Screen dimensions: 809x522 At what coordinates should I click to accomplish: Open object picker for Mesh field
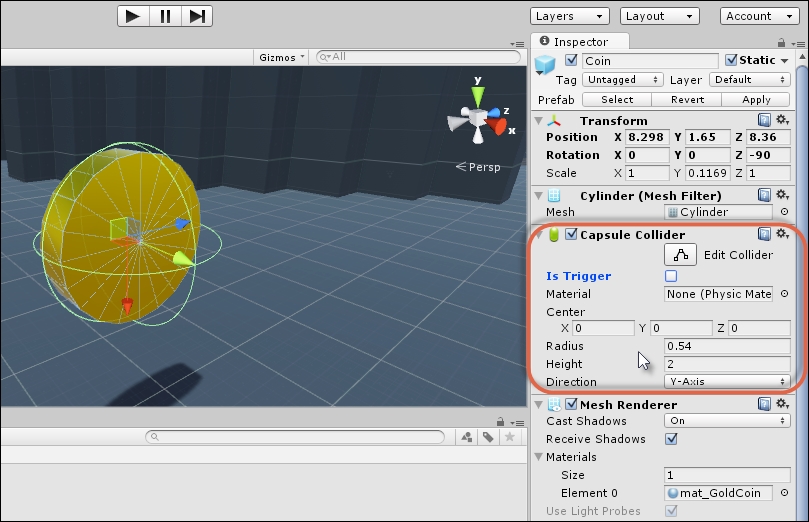[x=784, y=212]
